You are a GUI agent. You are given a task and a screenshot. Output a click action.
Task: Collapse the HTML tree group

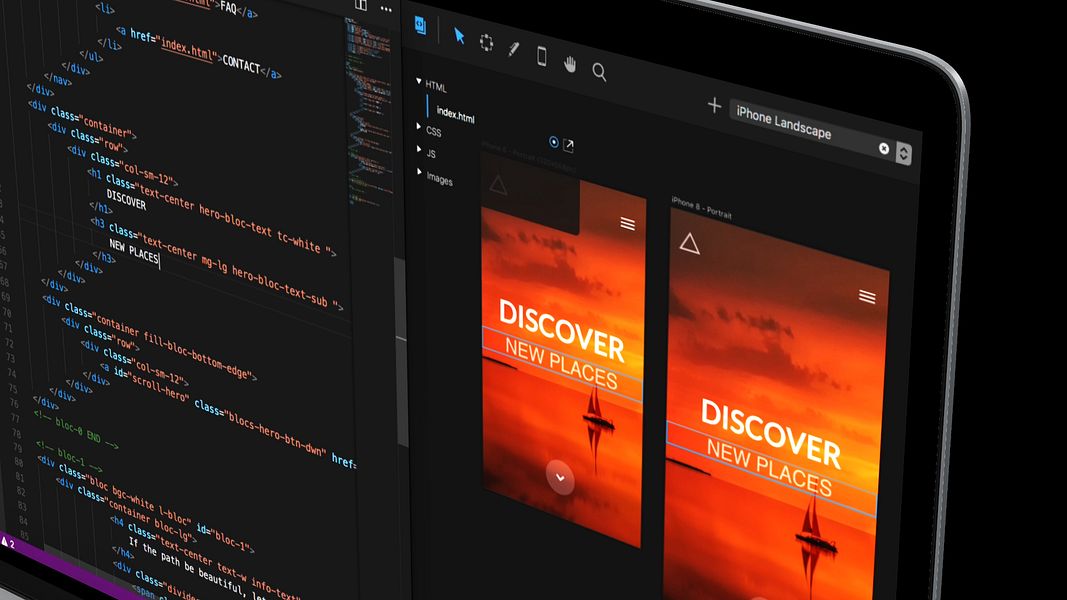click(x=418, y=81)
